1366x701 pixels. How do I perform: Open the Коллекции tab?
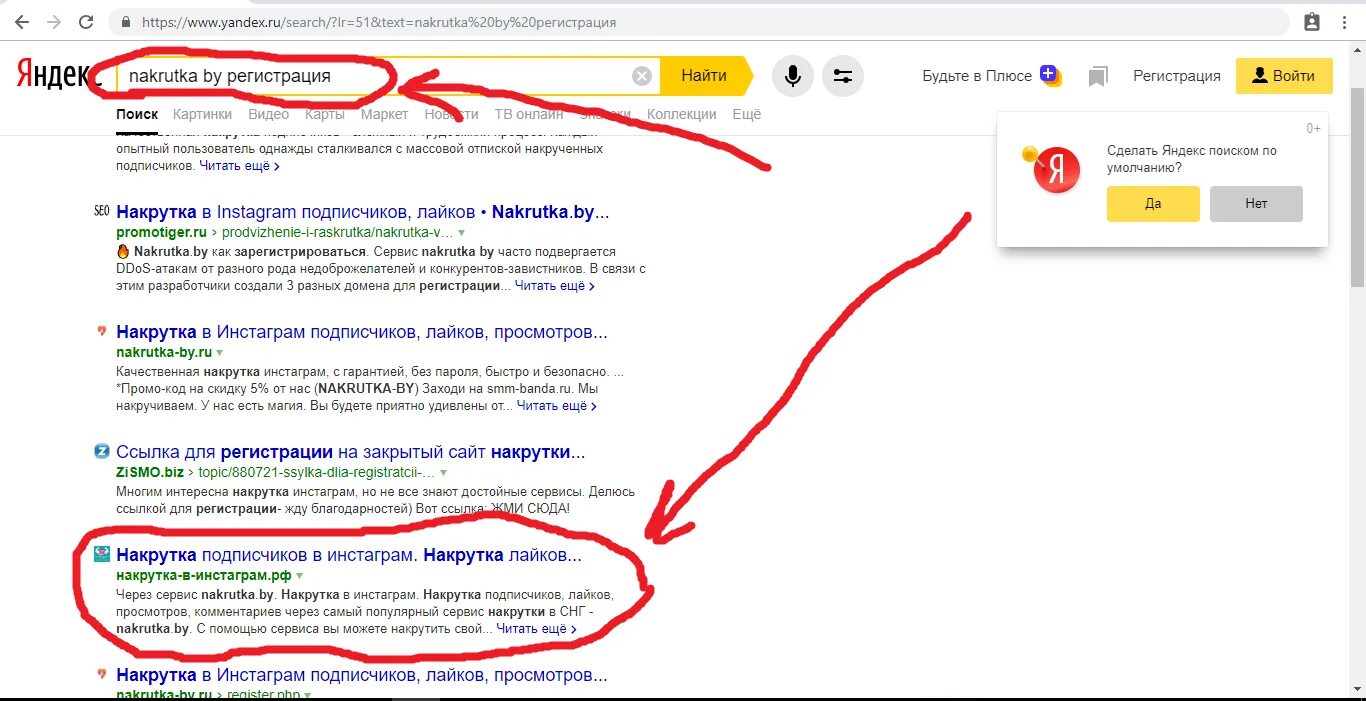pyautogui.click(x=682, y=114)
